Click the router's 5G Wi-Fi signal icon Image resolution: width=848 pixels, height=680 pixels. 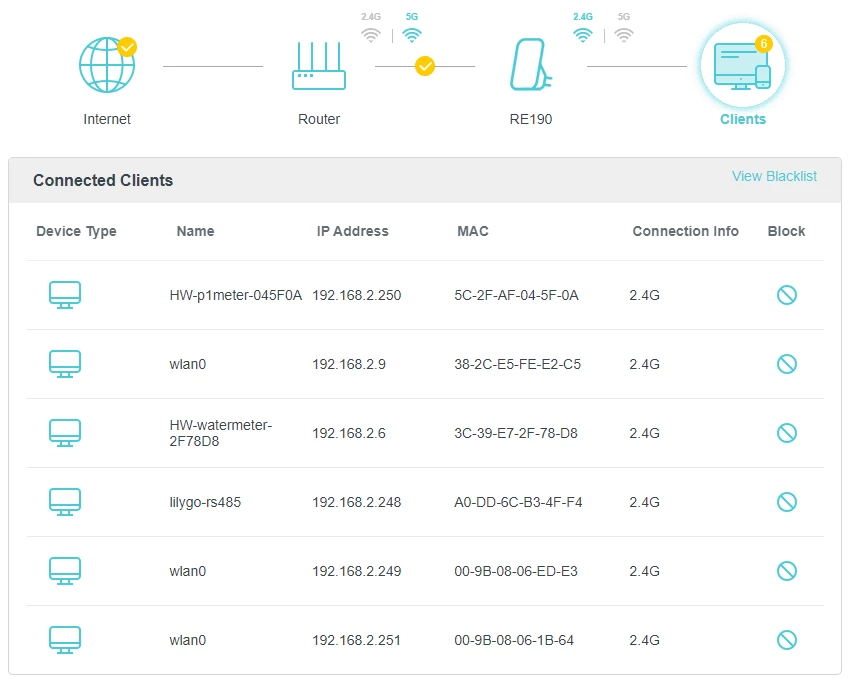click(x=412, y=35)
